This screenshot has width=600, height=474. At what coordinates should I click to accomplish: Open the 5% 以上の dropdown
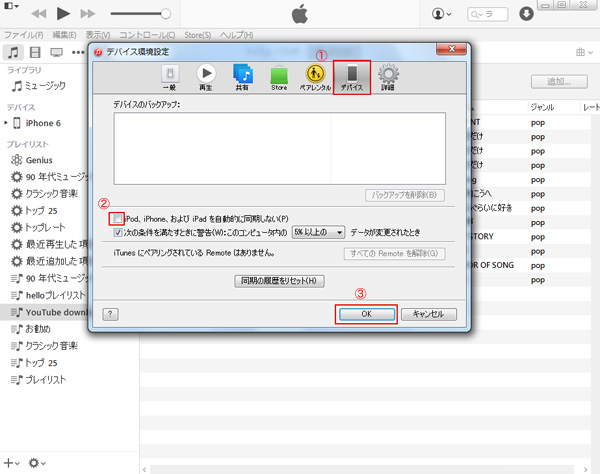point(318,232)
